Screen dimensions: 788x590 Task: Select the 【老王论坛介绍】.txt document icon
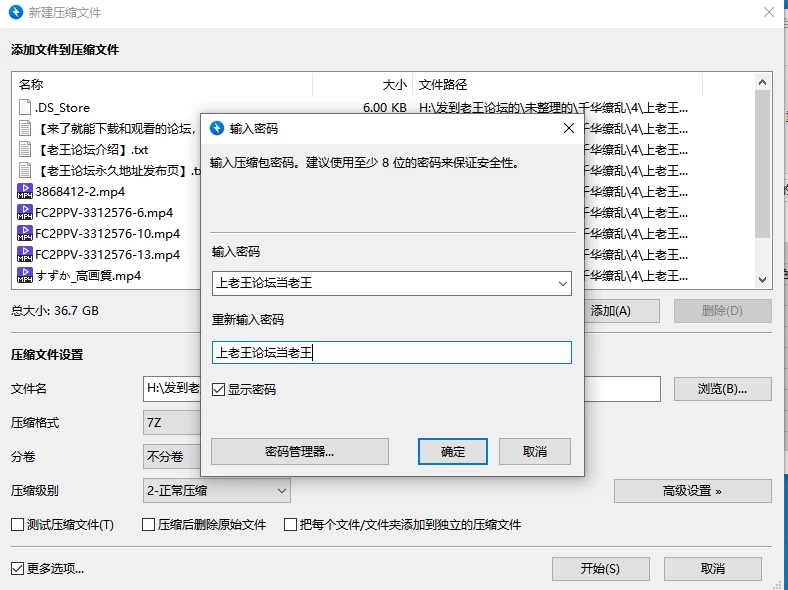[x=25, y=149]
